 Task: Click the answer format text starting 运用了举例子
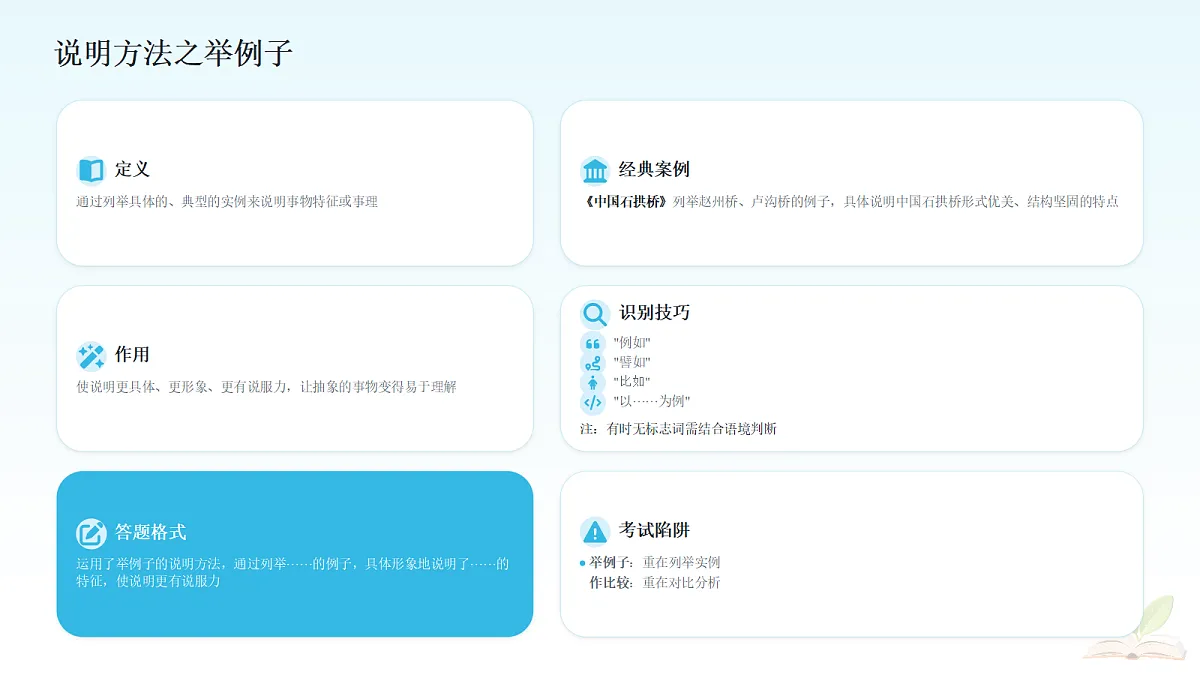tap(293, 572)
